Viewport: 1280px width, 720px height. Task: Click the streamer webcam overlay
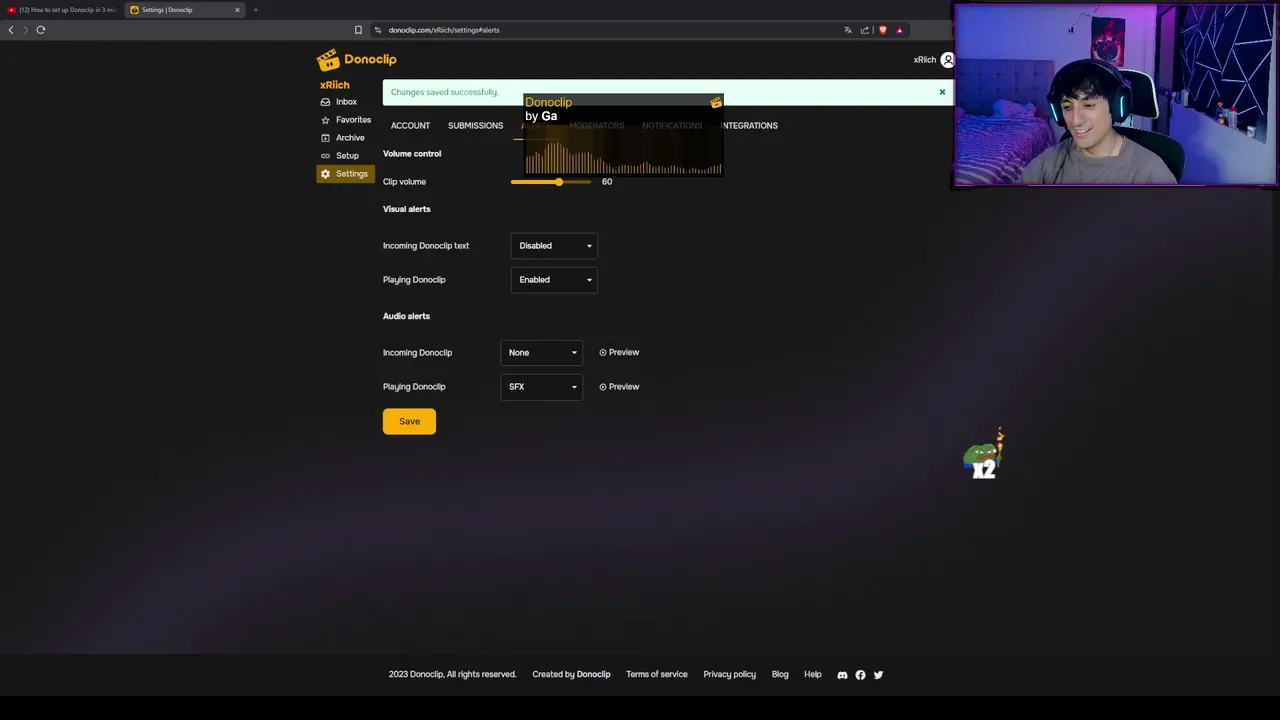(1115, 96)
